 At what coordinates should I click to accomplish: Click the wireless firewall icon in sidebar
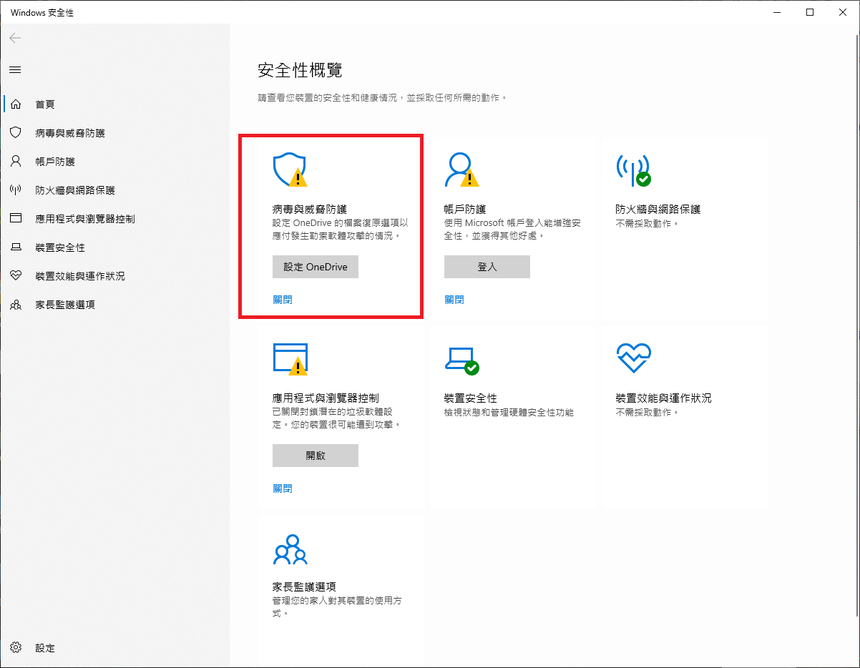(x=16, y=190)
